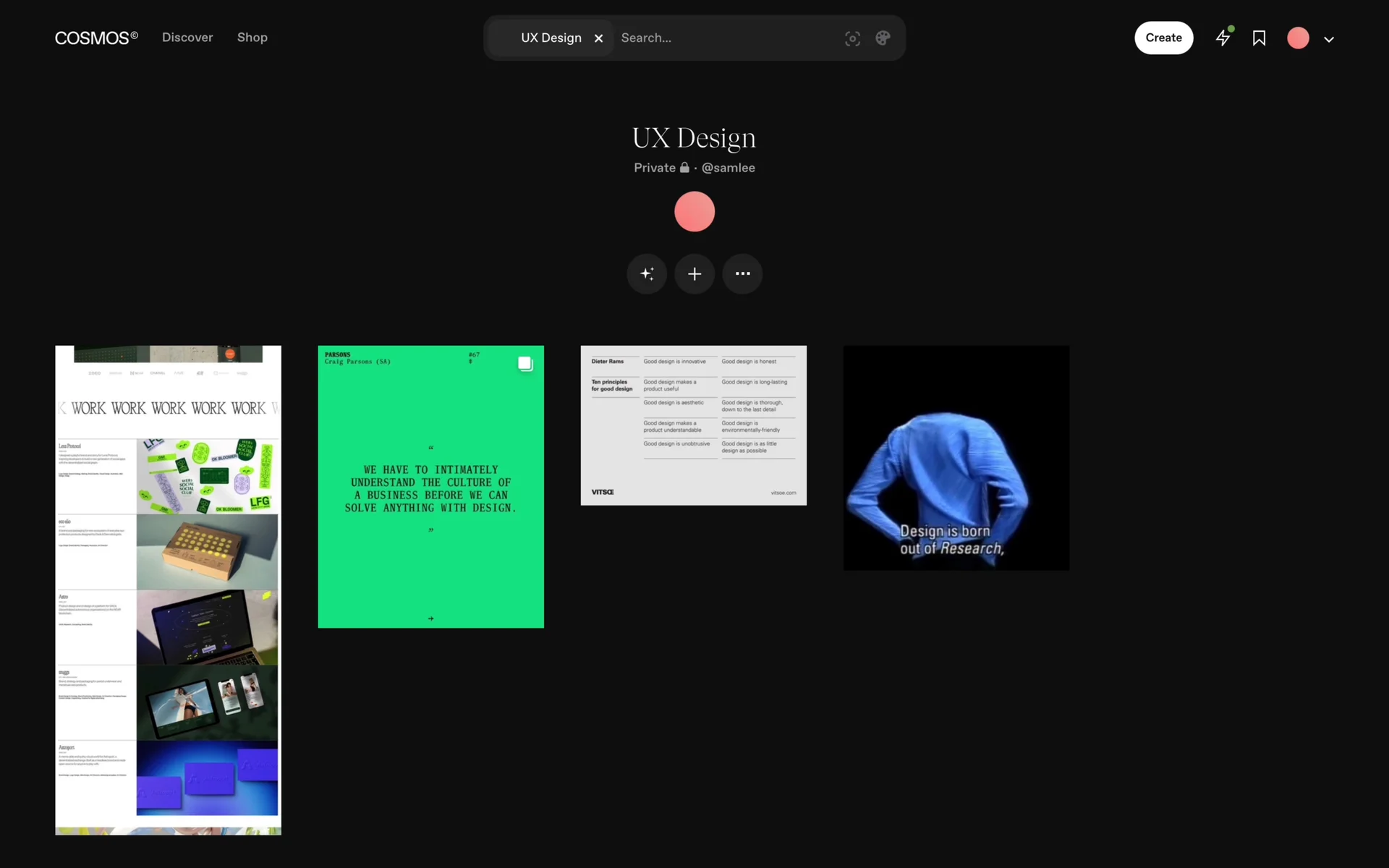
Task: Open the Dieter Rams principles thumbnail
Action: coord(693,425)
